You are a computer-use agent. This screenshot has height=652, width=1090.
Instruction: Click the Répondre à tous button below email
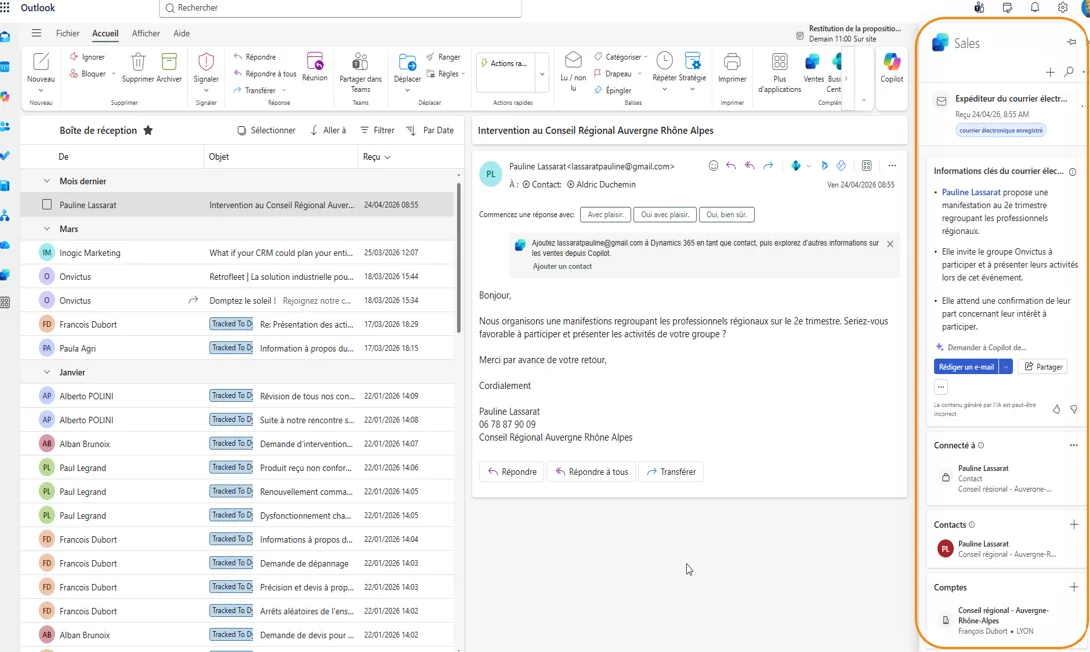pyautogui.click(x=592, y=471)
